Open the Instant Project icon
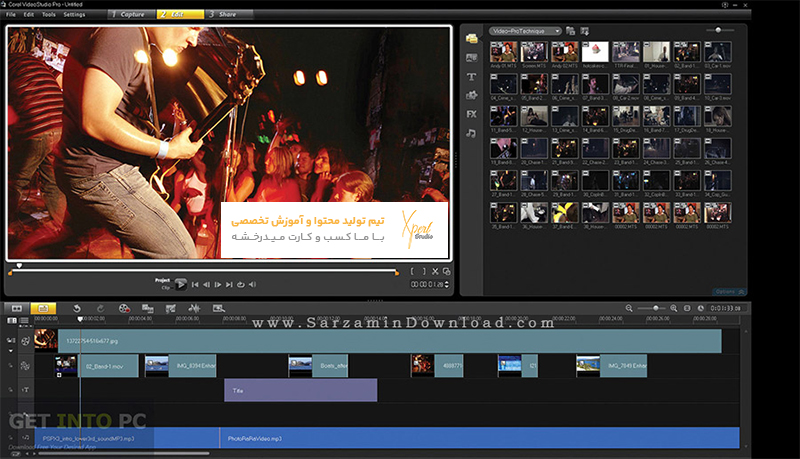 pyautogui.click(x=147, y=308)
